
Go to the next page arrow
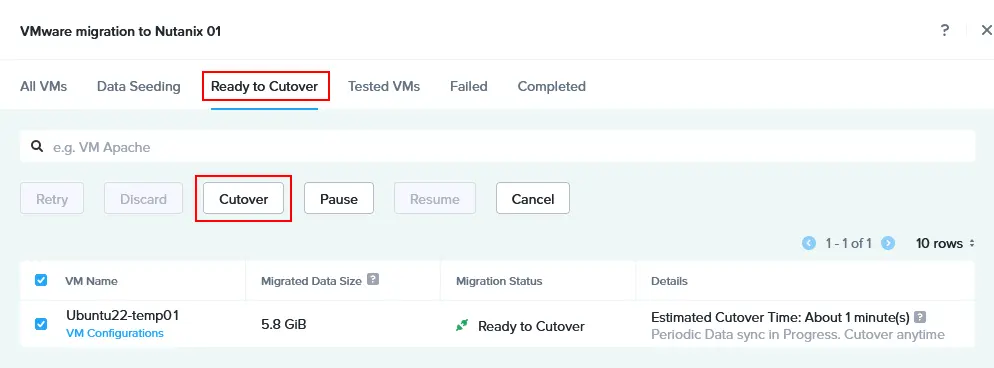point(888,243)
